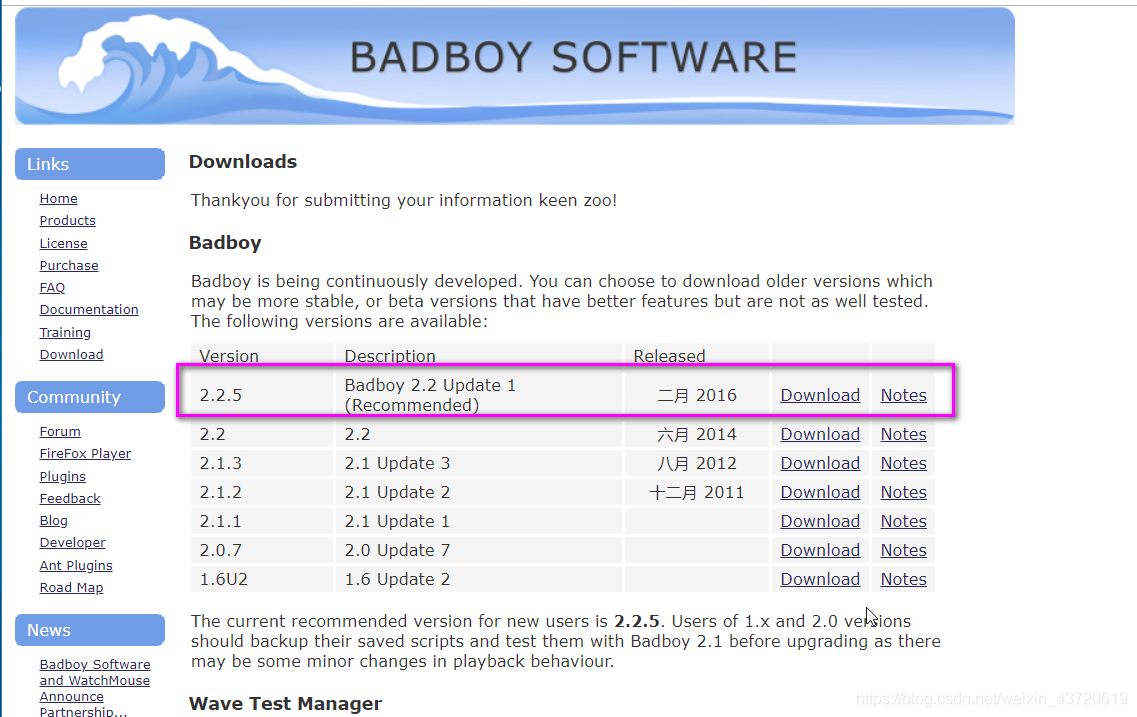Open Notes for version 2.1.1
This screenshot has width=1137, height=717.
pyautogui.click(x=904, y=521)
